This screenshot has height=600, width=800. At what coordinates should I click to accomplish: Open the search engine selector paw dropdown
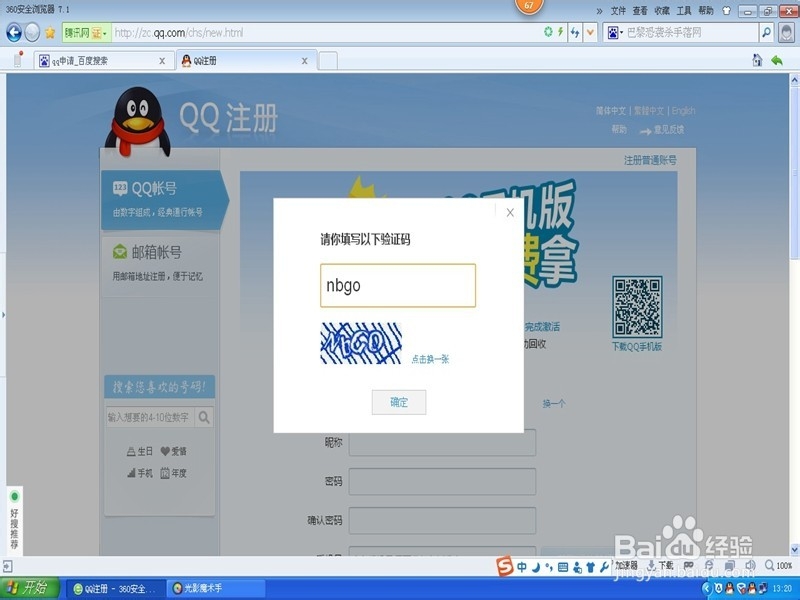click(614, 33)
